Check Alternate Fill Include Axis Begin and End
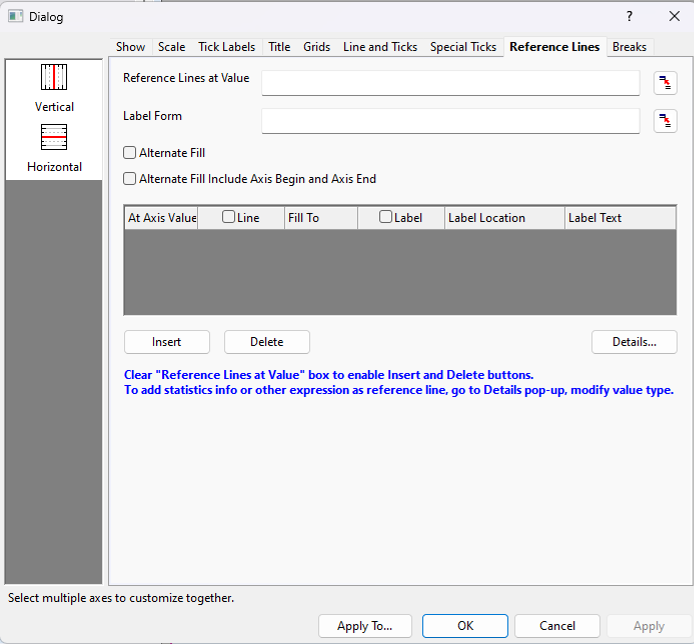This screenshot has height=644, width=694. tap(129, 179)
